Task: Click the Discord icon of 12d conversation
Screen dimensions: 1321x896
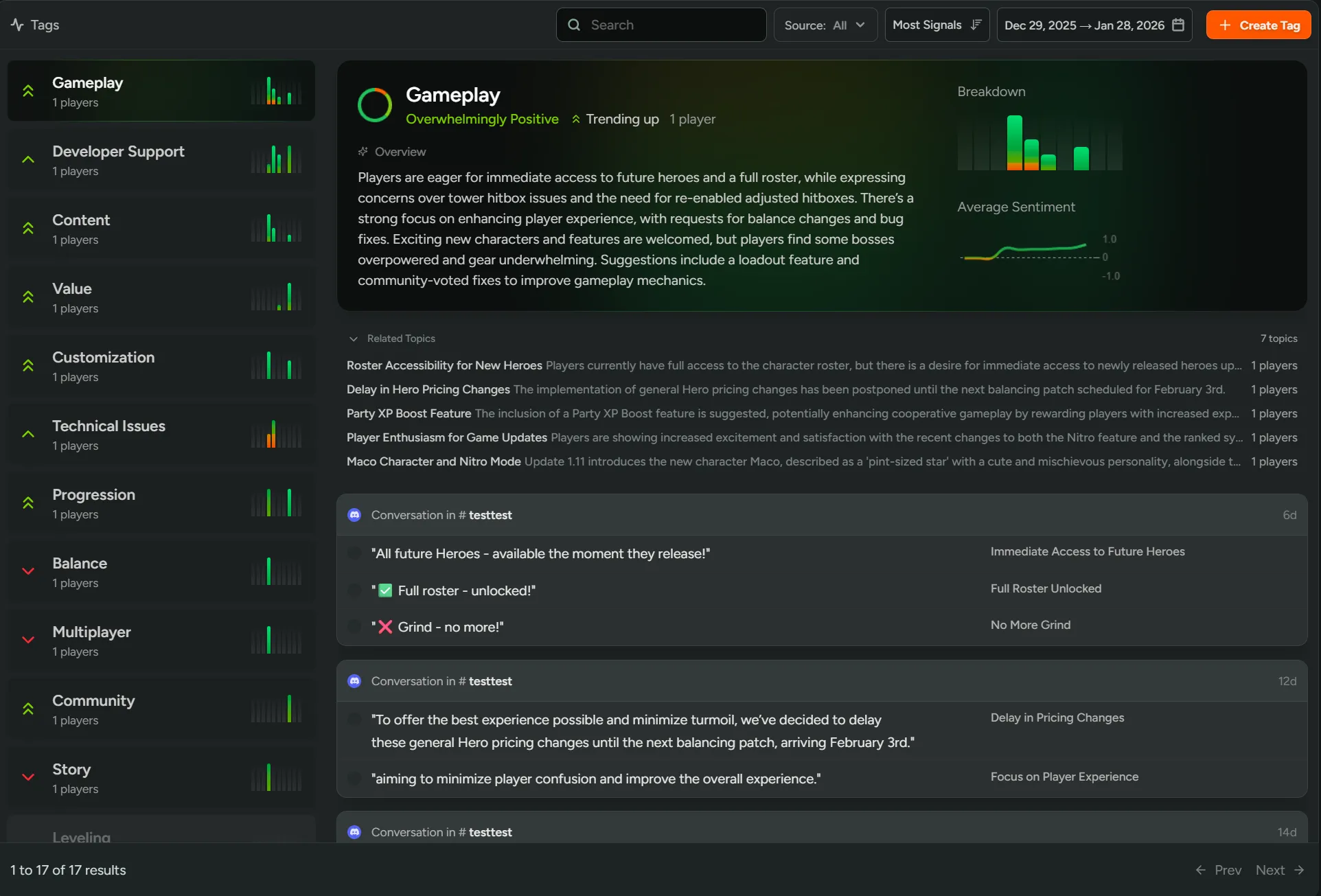Action: (354, 681)
